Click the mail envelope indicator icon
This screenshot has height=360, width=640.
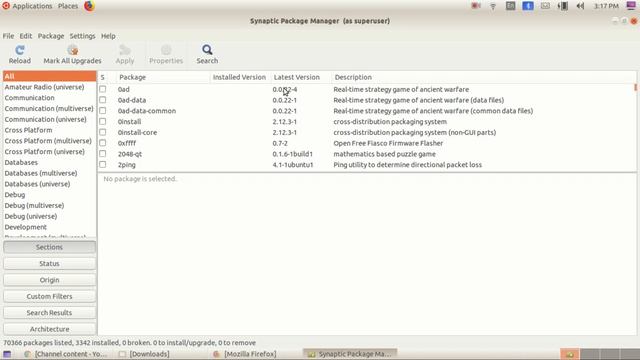(545, 6)
